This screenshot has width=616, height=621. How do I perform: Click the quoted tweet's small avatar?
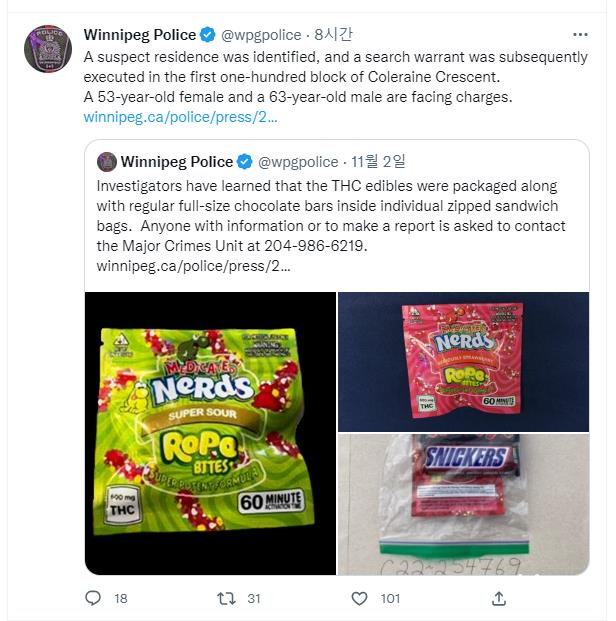(107, 162)
